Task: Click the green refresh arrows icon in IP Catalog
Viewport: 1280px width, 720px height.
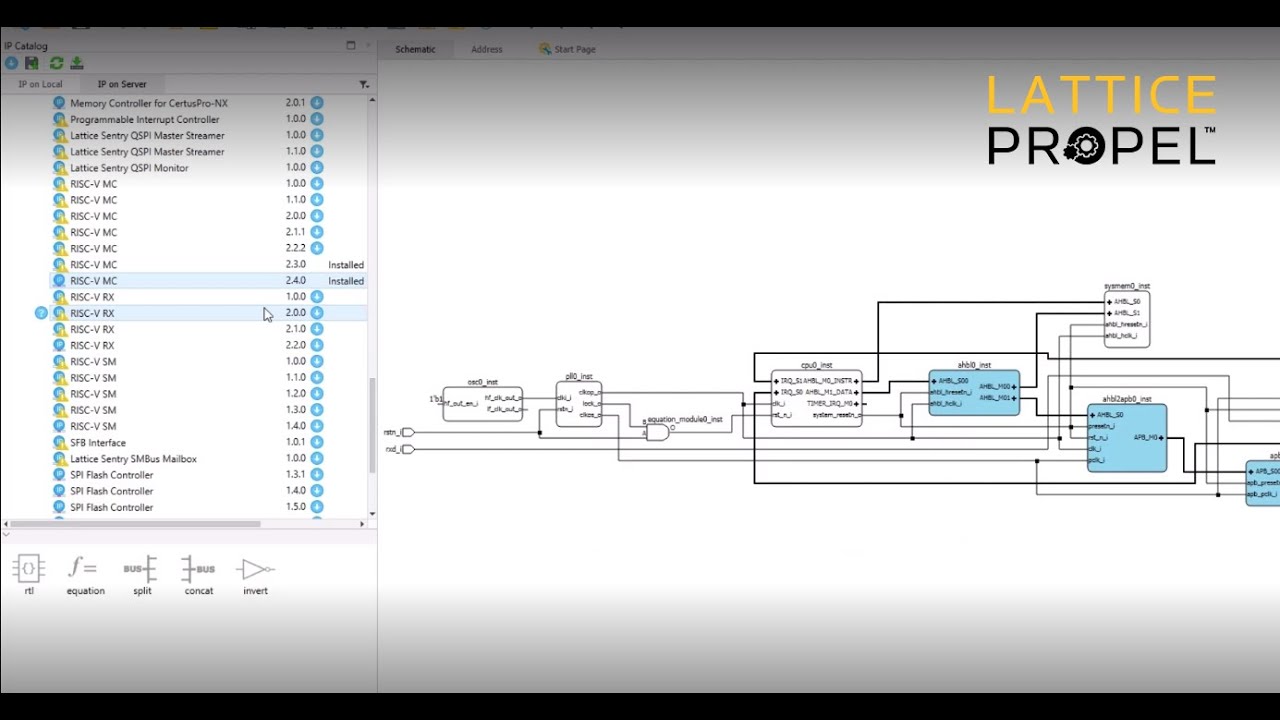Action: [x=57, y=63]
